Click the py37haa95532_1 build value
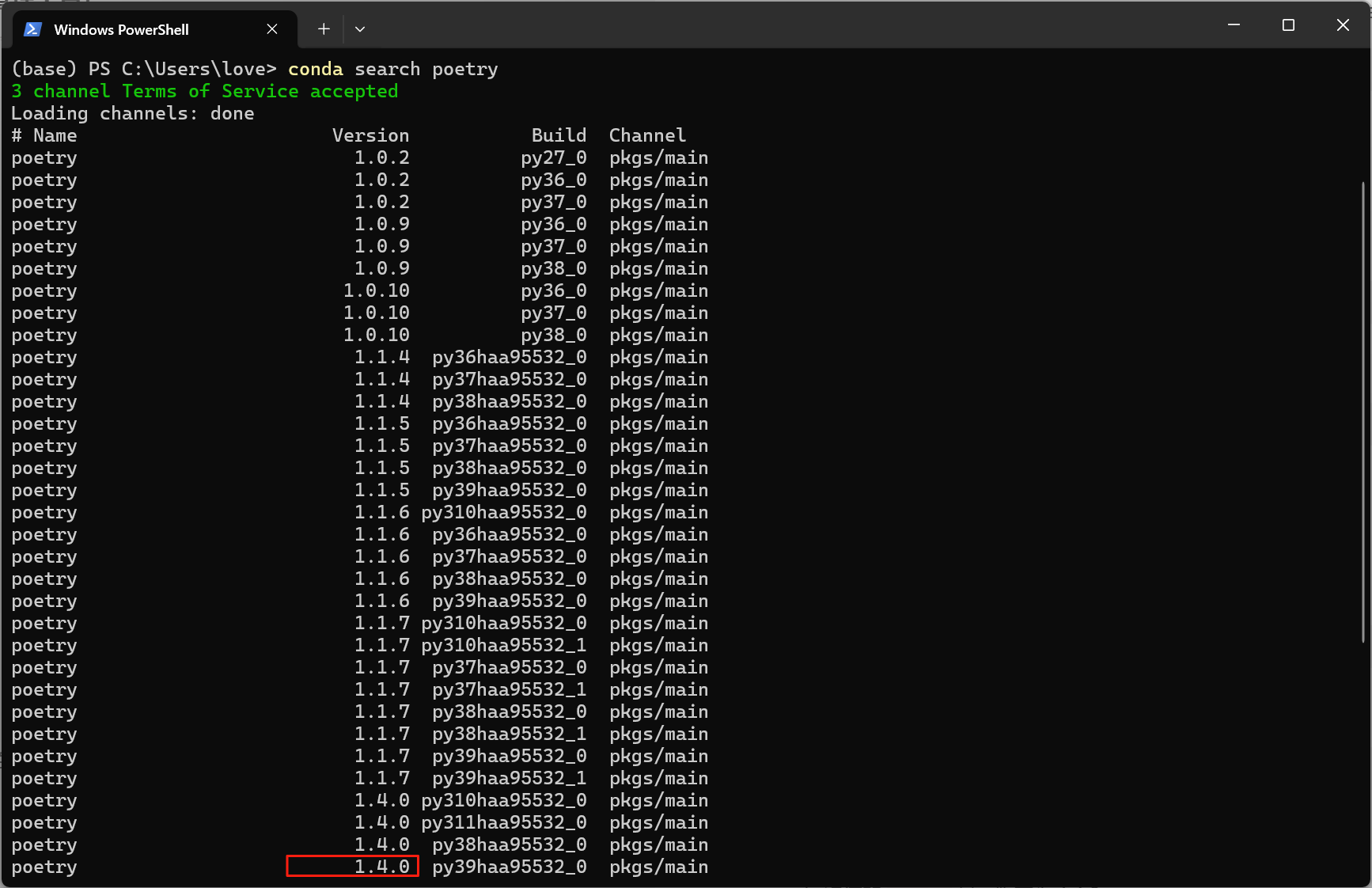 (x=510, y=690)
